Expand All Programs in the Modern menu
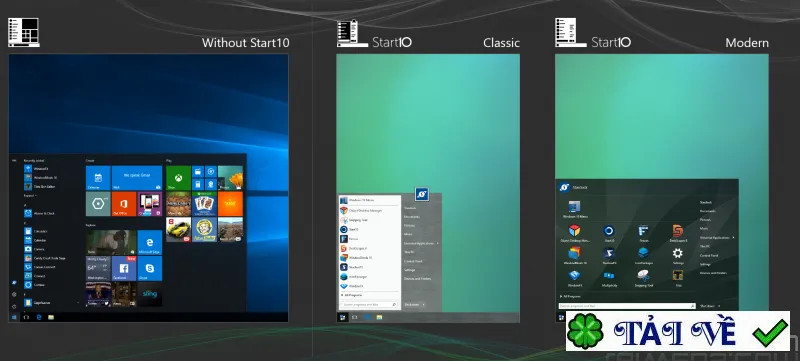Screen dimensions: 800x361 coord(570,296)
